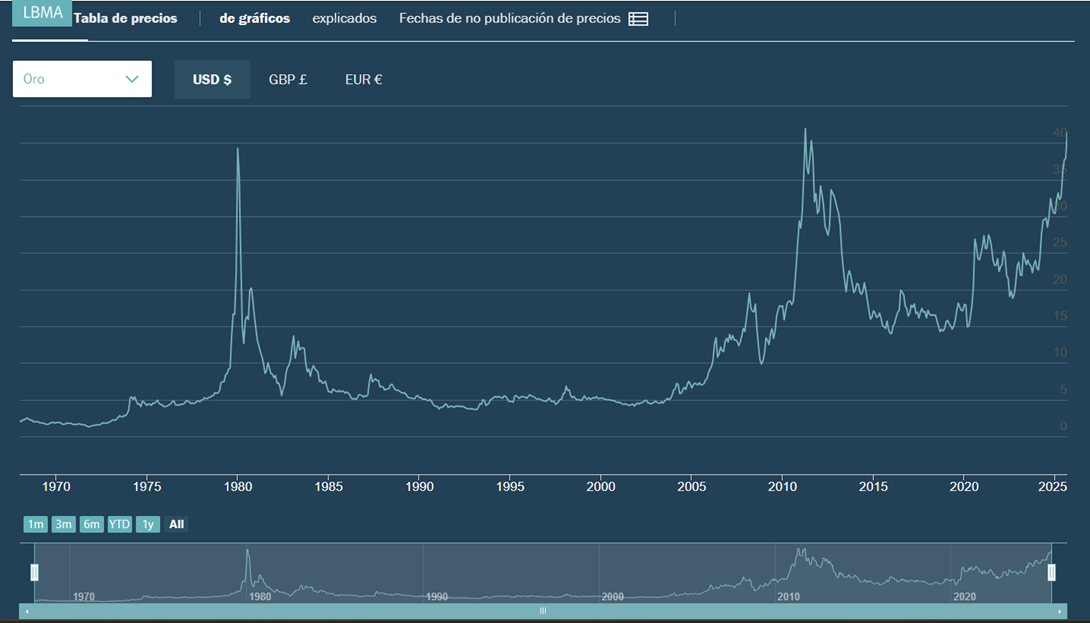Click the left navigator range handle
Screen dimensions: 1090x623
(34, 572)
